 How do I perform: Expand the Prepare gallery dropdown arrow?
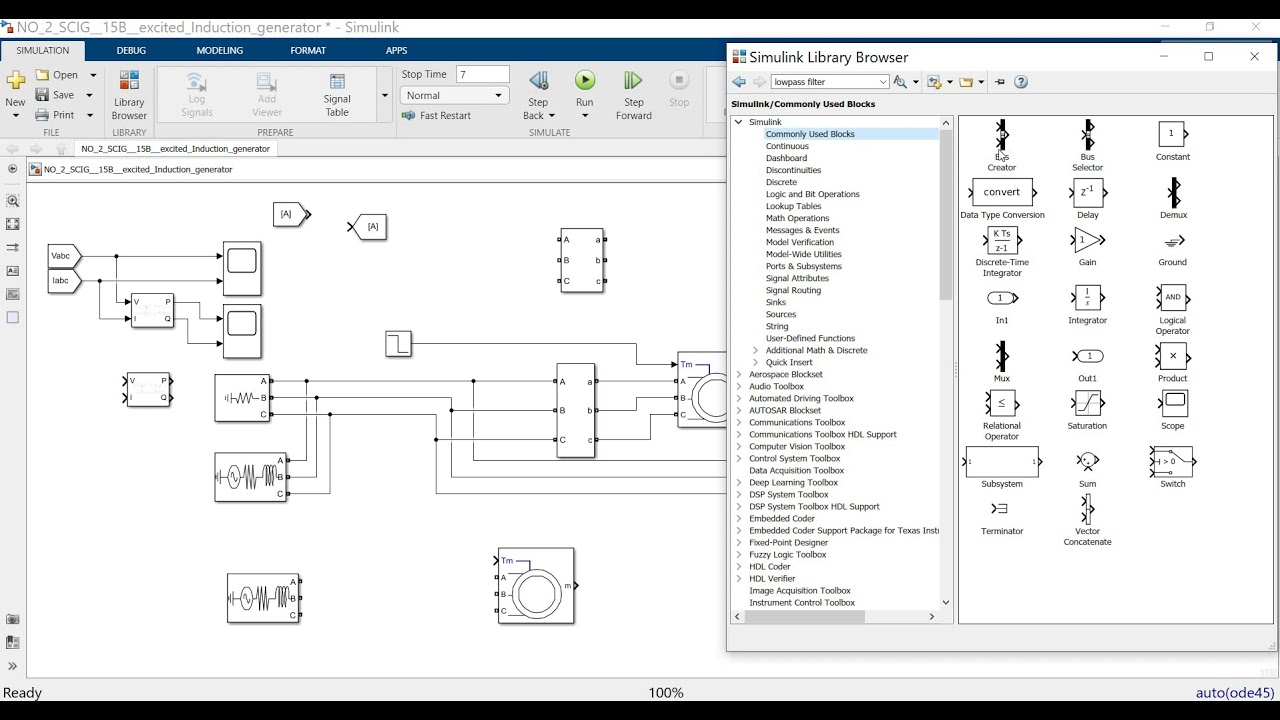click(384, 96)
